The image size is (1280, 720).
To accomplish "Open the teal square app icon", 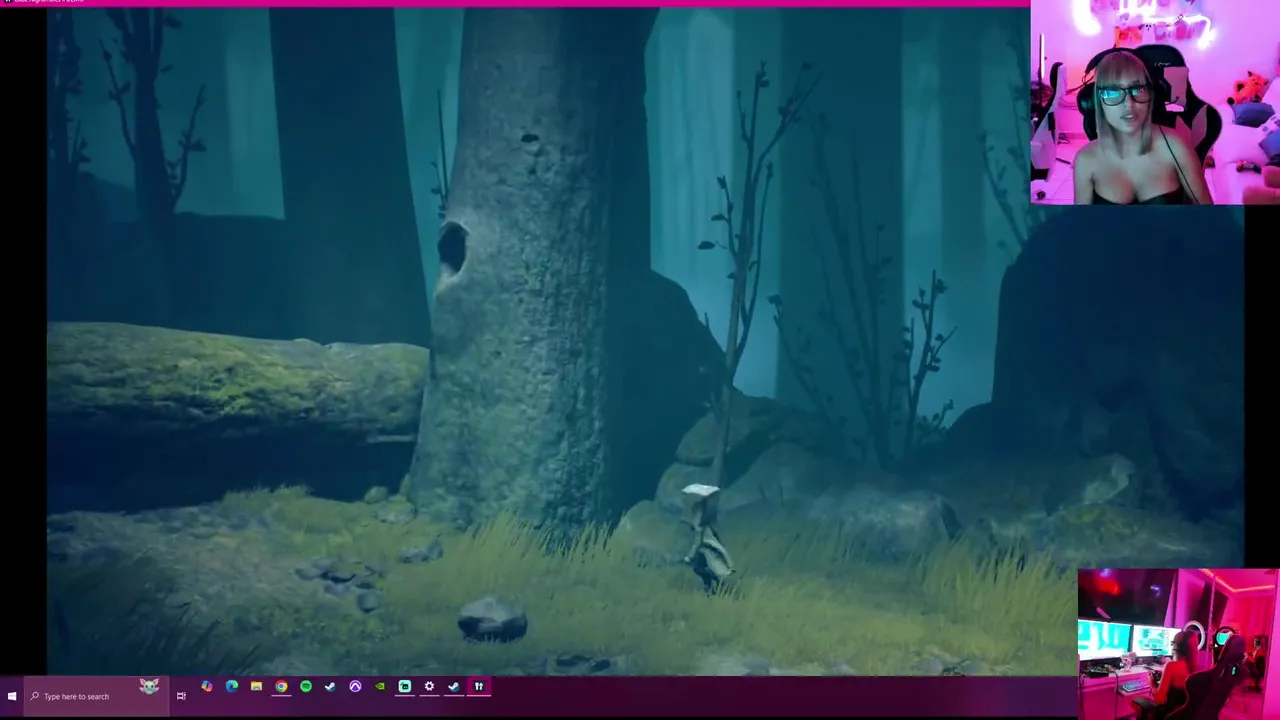I will 405,687.
